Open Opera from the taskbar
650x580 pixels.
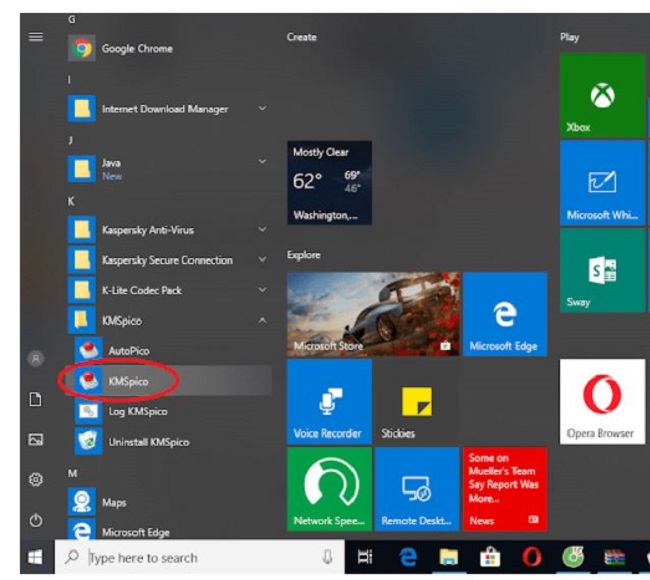point(531,557)
